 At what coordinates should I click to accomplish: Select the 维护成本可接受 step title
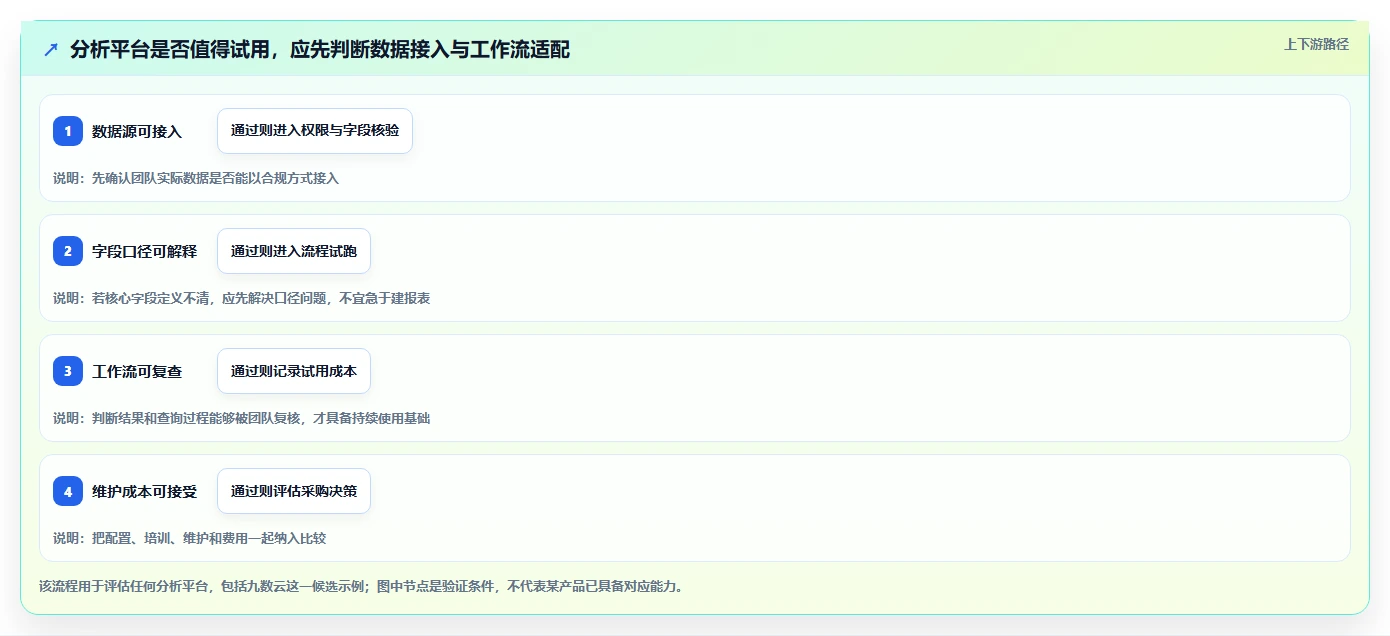click(x=144, y=491)
